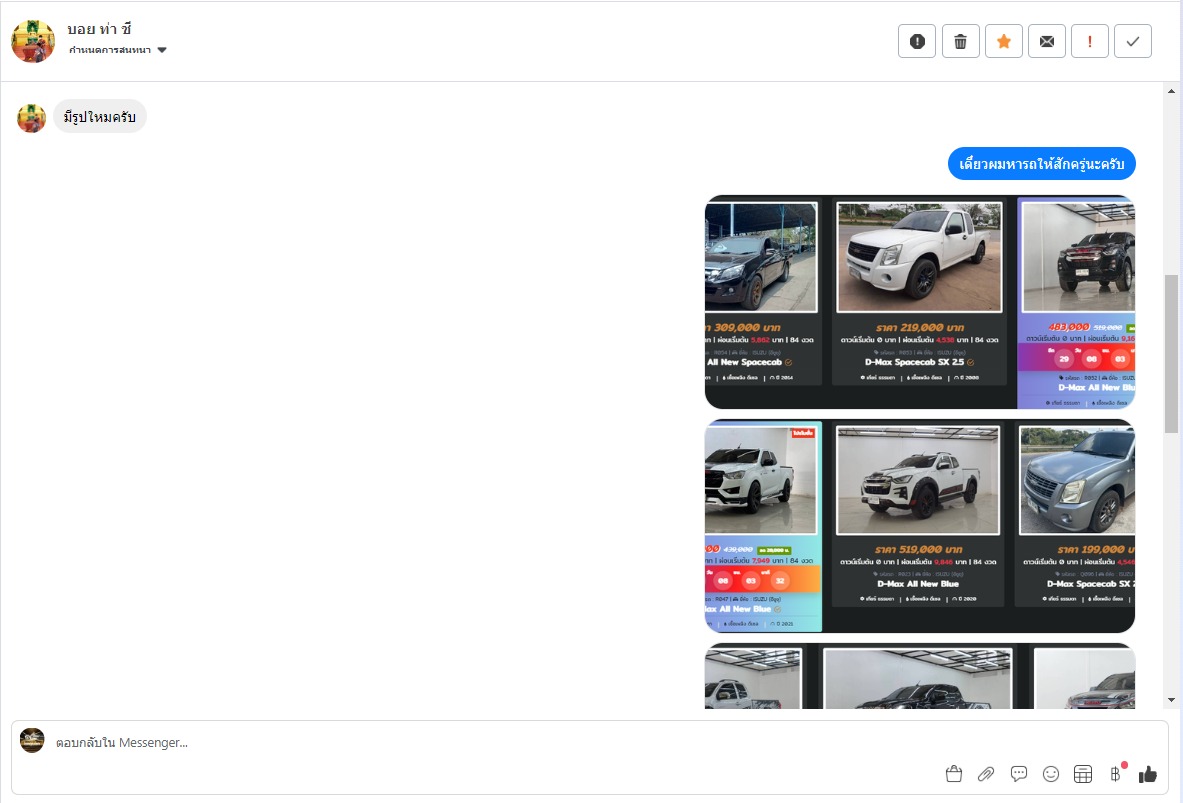The height and width of the screenshot is (803, 1183).
Task: Open the grid template icon in reply bar
Action: (1083, 774)
